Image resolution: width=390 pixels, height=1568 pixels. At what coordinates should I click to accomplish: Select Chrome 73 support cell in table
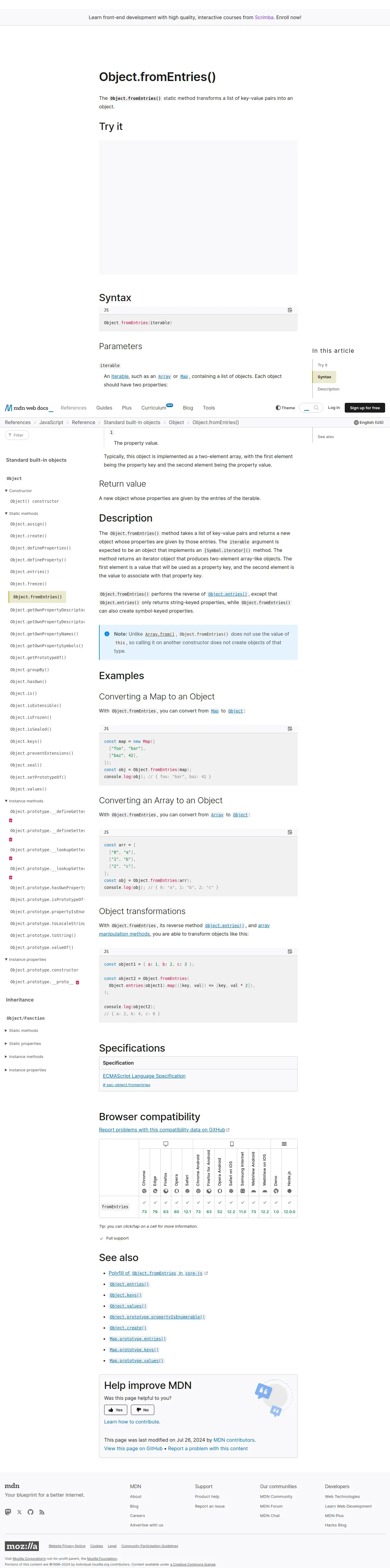pyautogui.click(x=144, y=1207)
